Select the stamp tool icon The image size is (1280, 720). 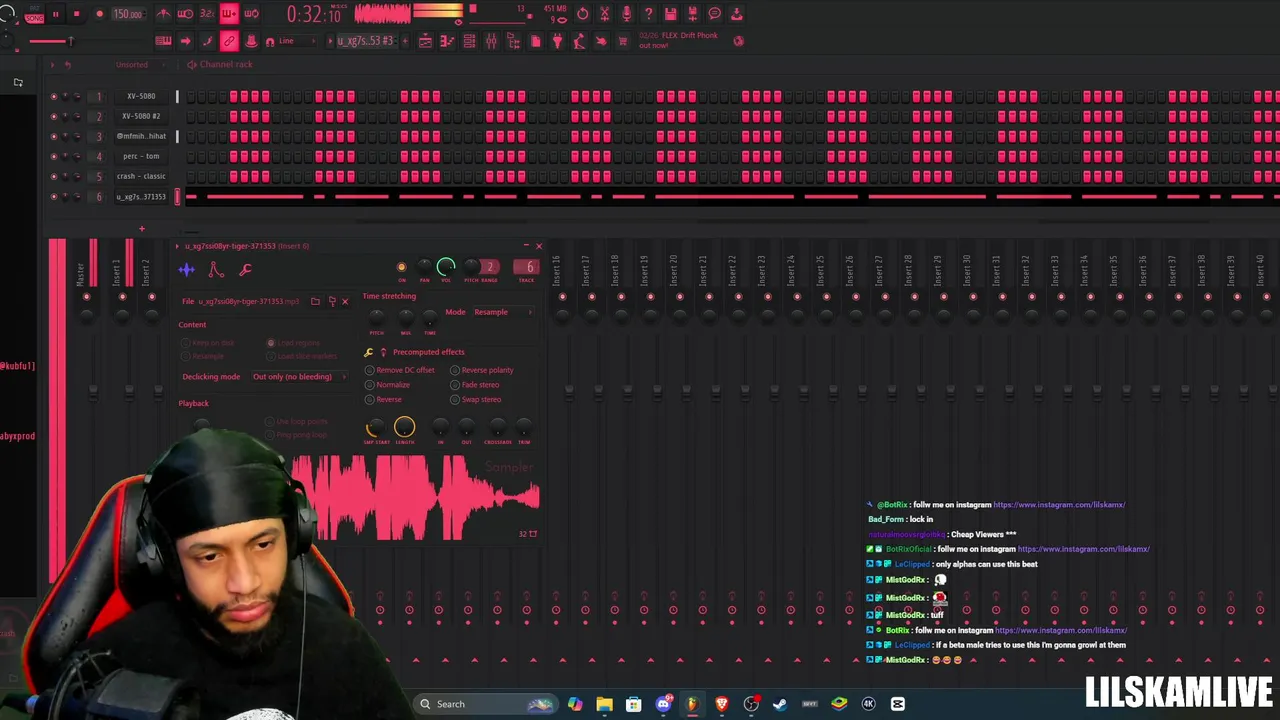(x=251, y=41)
